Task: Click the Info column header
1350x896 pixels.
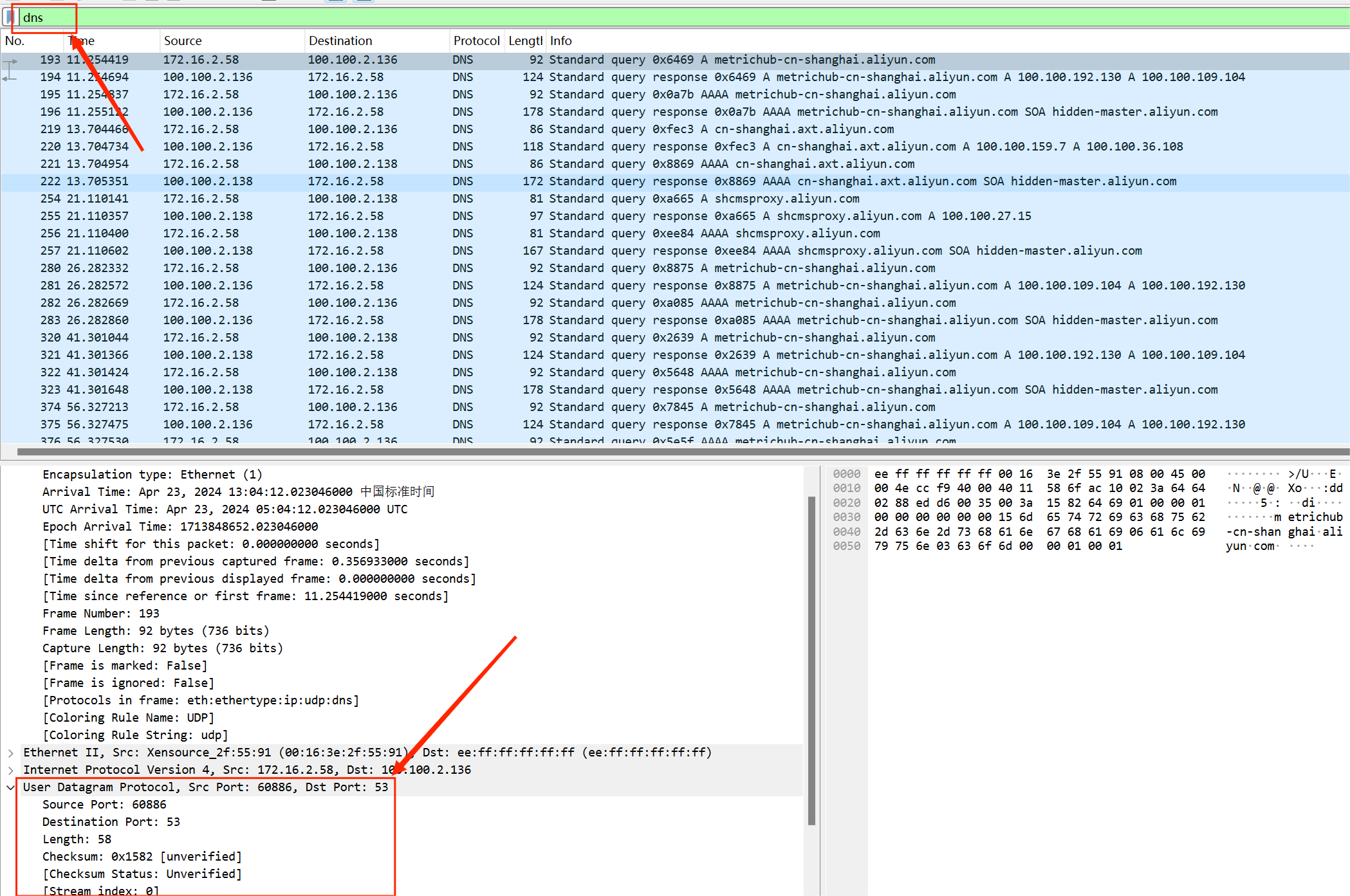Action: coord(561,41)
